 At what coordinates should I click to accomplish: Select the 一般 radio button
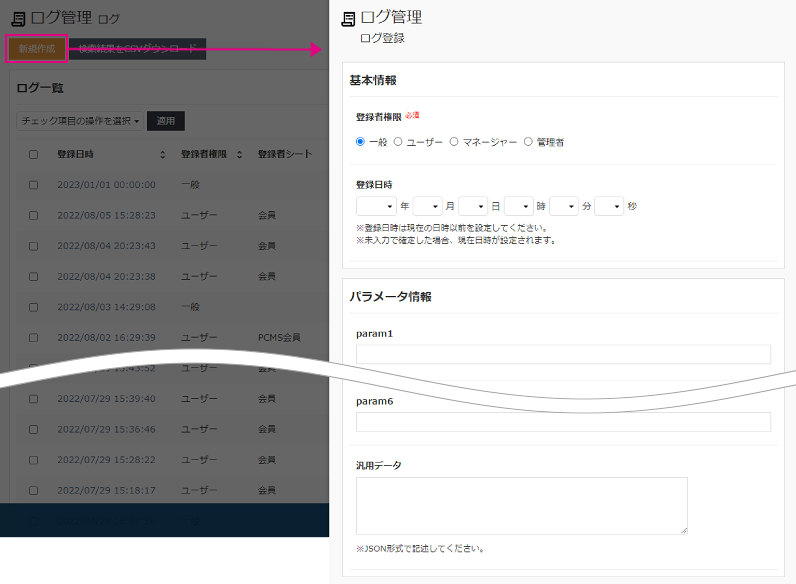[360, 142]
